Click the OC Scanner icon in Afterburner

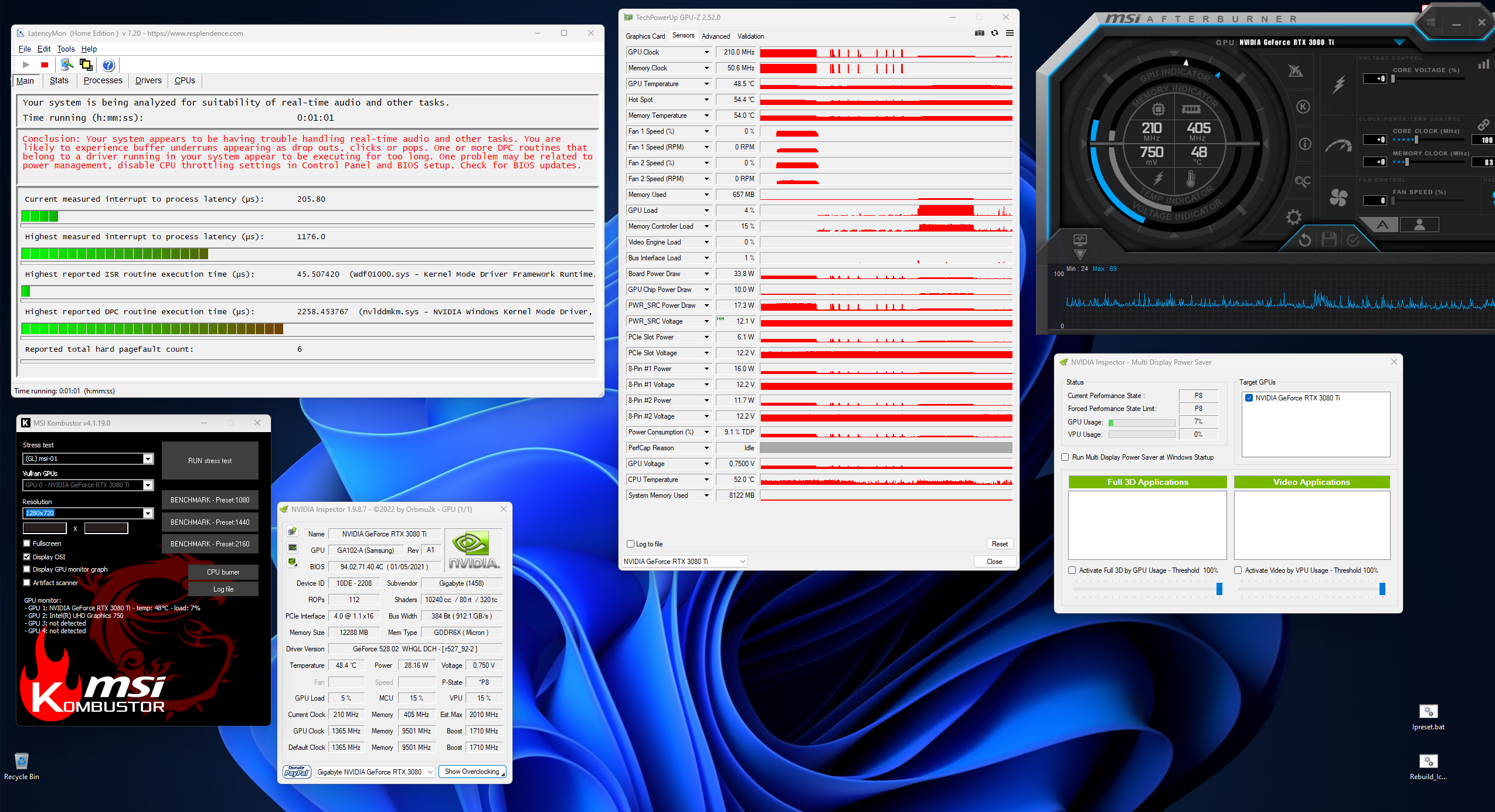click(1302, 181)
